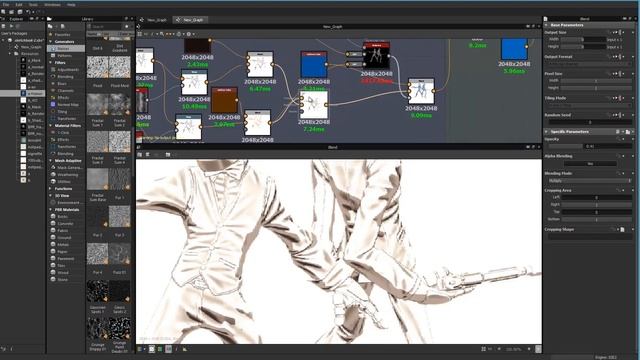This screenshot has height=360, width=640.
Task: Select the Weathering category in Library
Action: [67, 175]
